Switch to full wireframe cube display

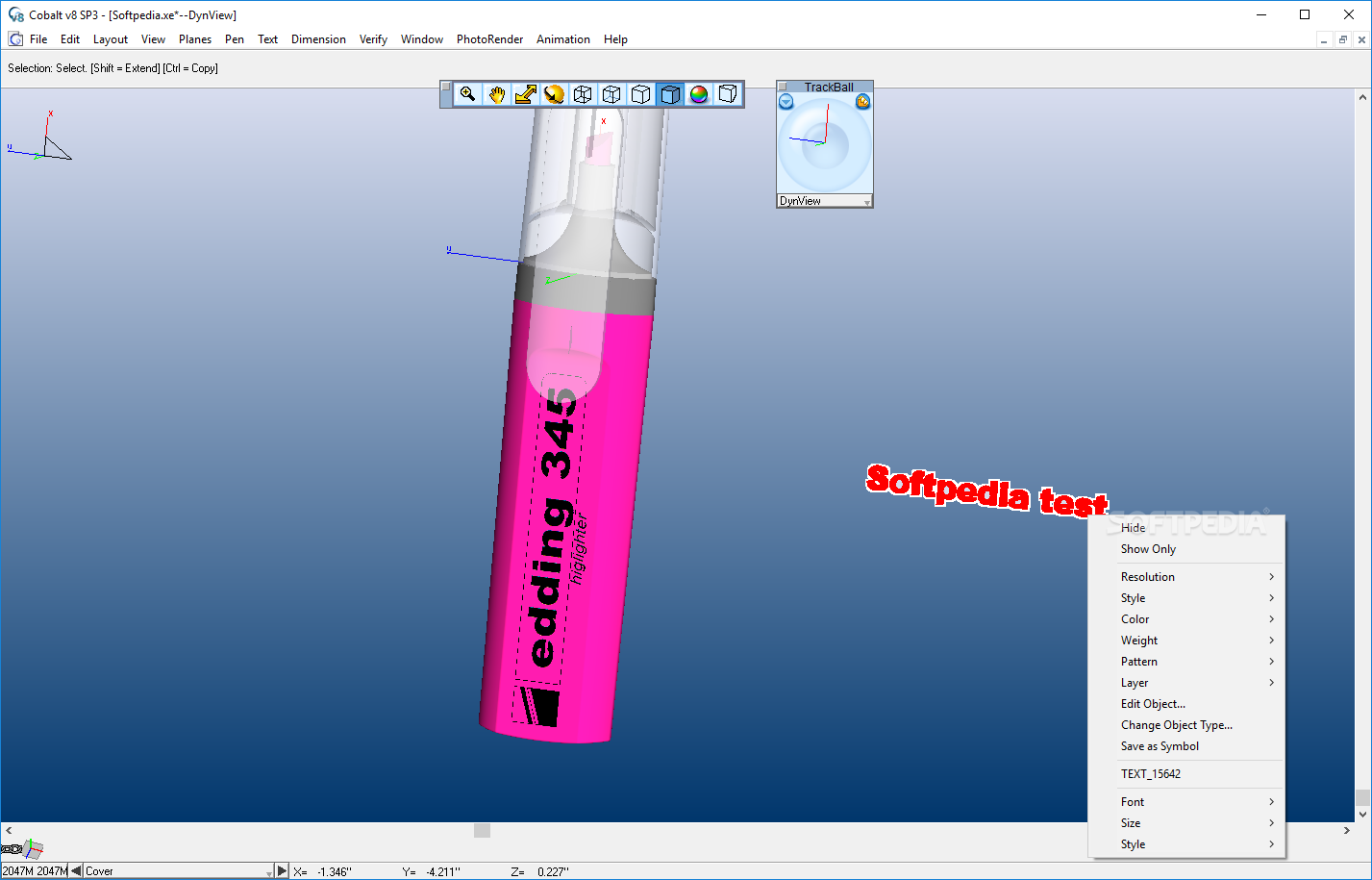click(583, 94)
